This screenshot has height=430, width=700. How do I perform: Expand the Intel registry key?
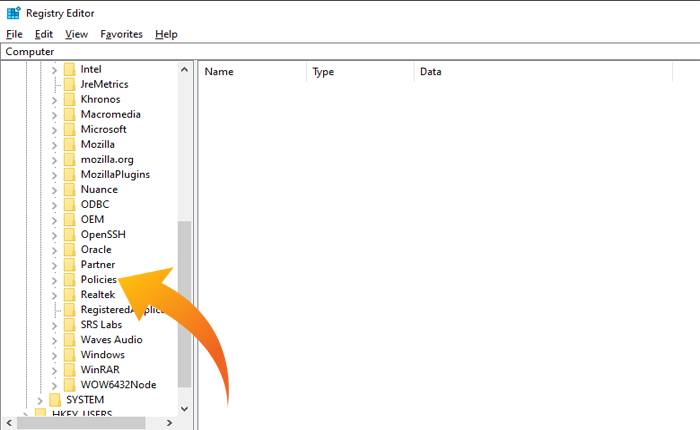click(x=54, y=70)
